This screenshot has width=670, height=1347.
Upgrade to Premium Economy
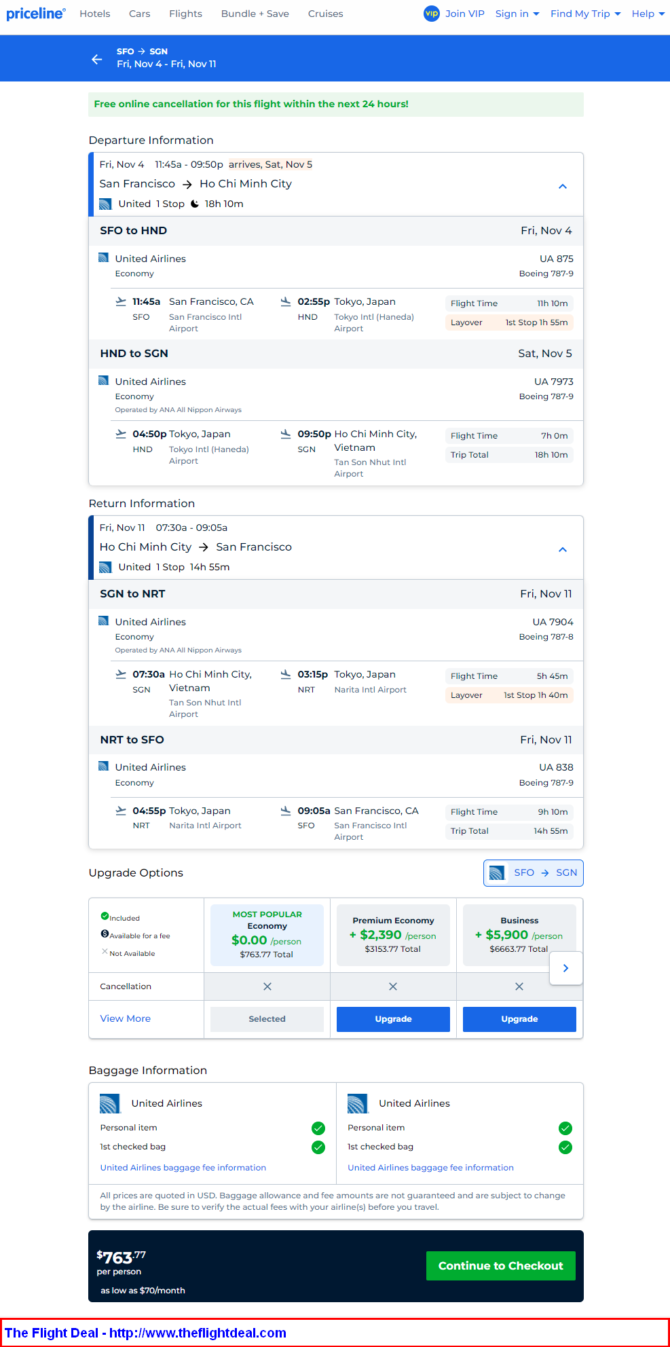pyautogui.click(x=393, y=1019)
